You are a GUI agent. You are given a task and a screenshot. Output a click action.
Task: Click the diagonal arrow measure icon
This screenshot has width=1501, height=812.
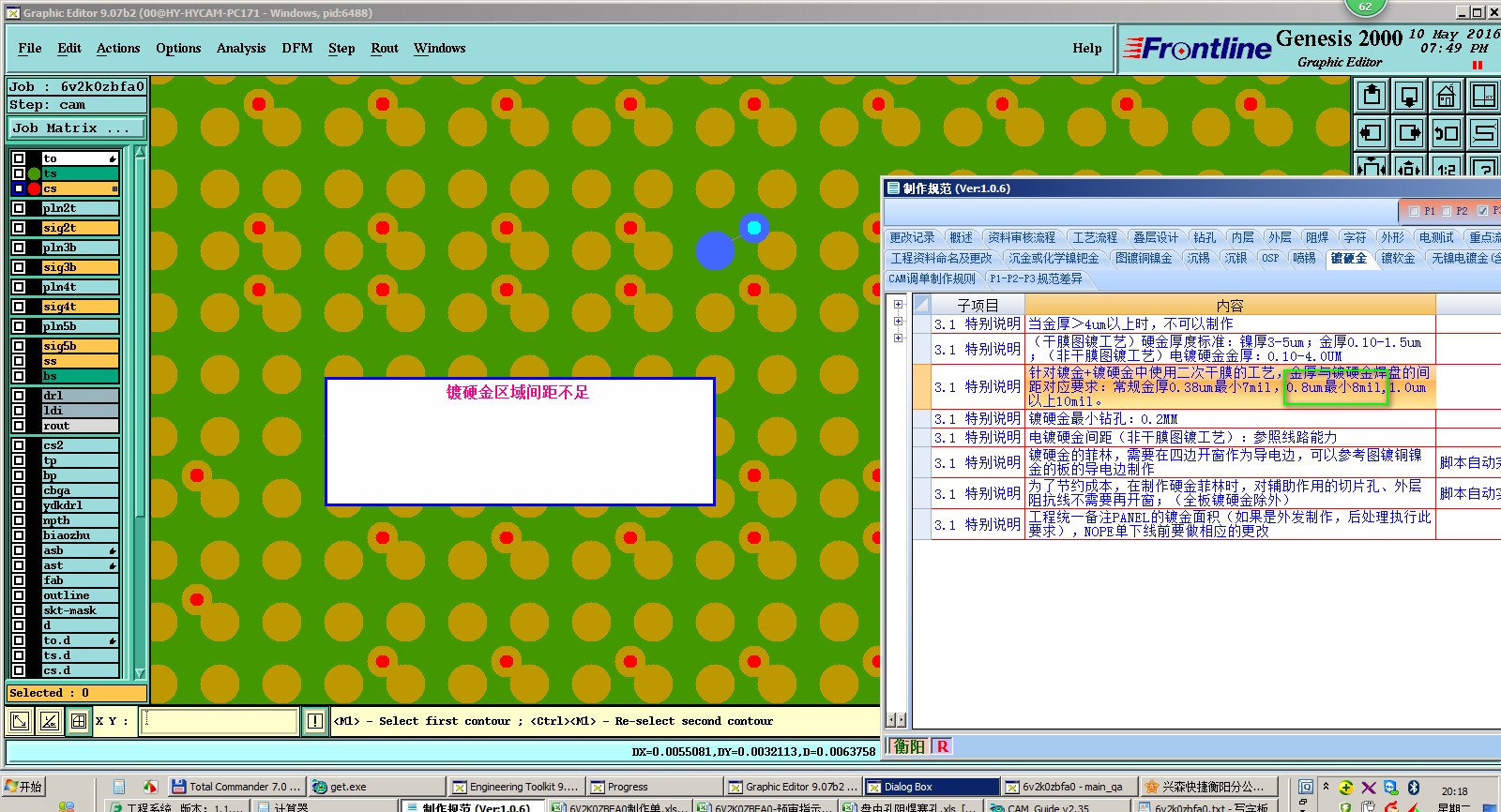tap(20, 721)
